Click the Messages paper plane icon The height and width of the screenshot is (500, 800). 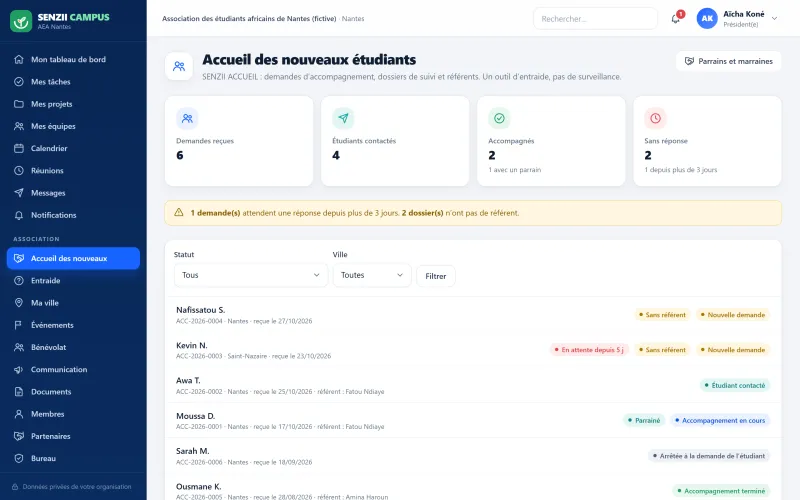point(19,193)
